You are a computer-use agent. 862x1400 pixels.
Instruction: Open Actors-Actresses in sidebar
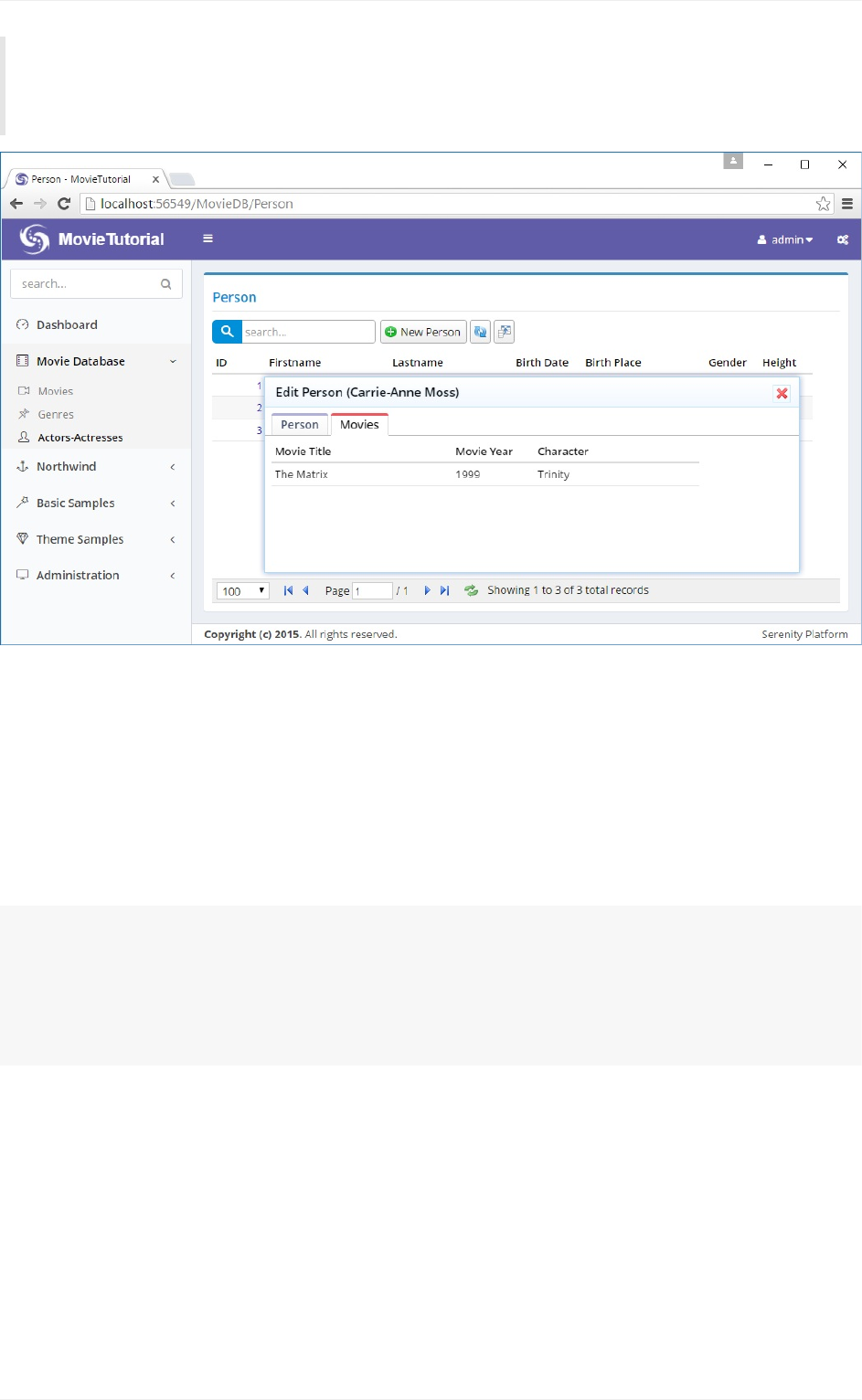(80, 438)
